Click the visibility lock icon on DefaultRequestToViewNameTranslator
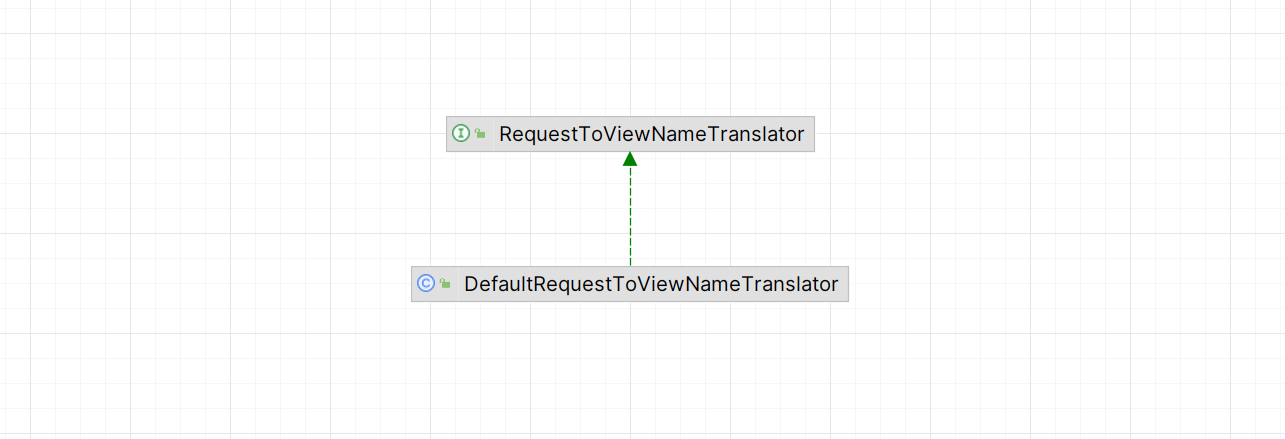Screen dimensions: 1285x439 point(445,284)
